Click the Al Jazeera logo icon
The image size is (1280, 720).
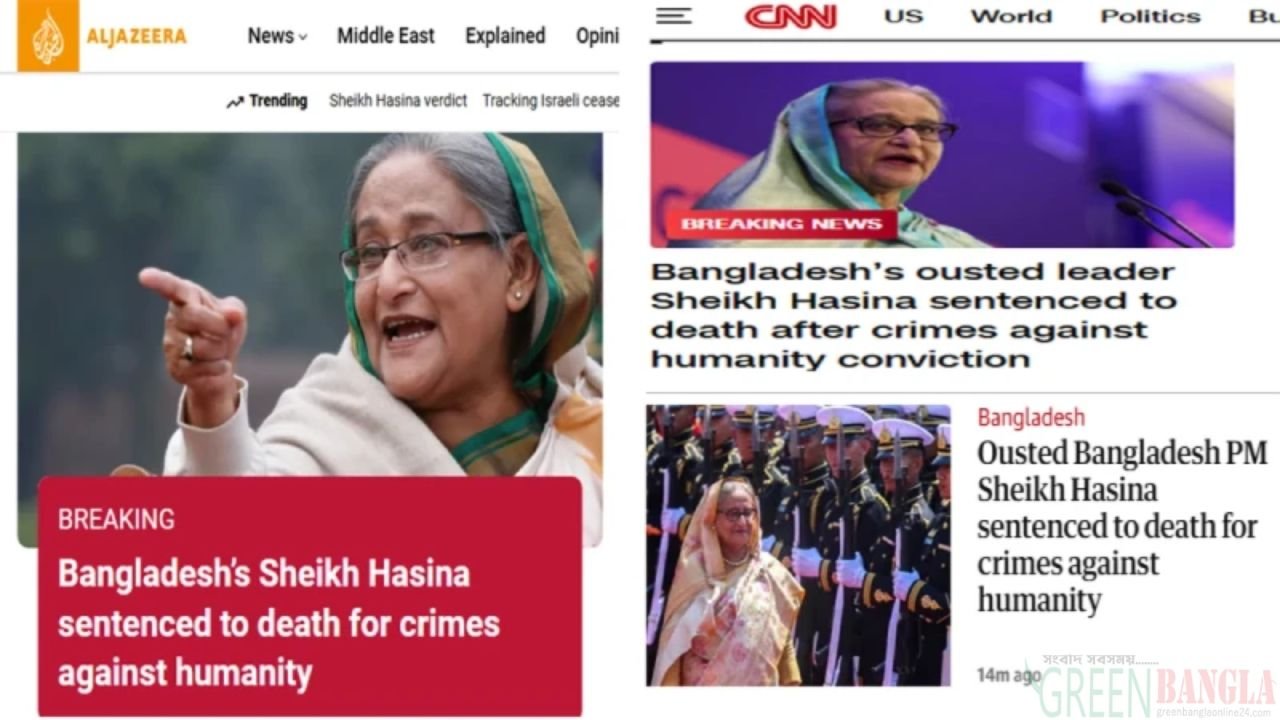point(48,36)
